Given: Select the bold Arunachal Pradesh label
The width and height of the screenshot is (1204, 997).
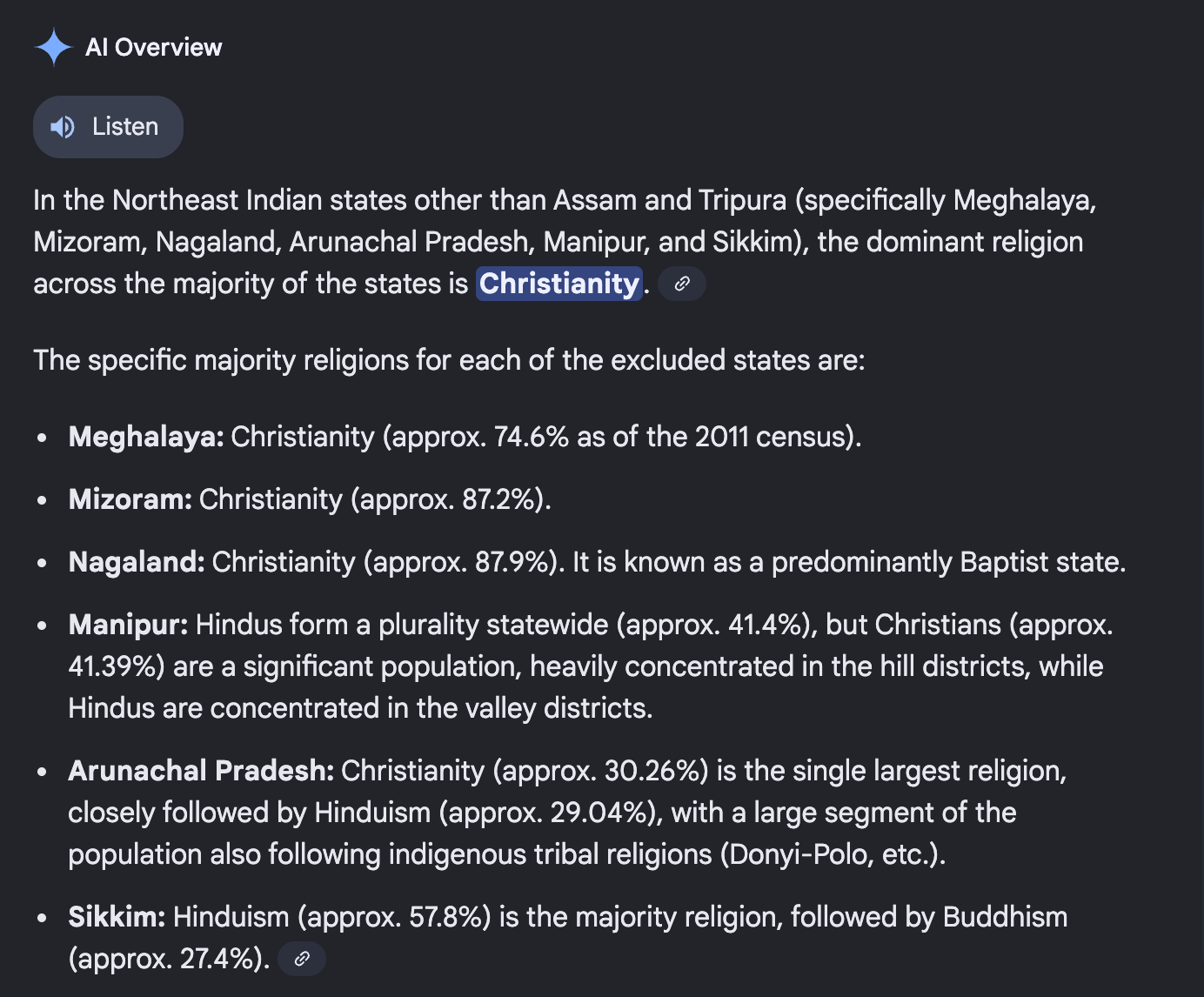Looking at the screenshot, I should click(201, 771).
